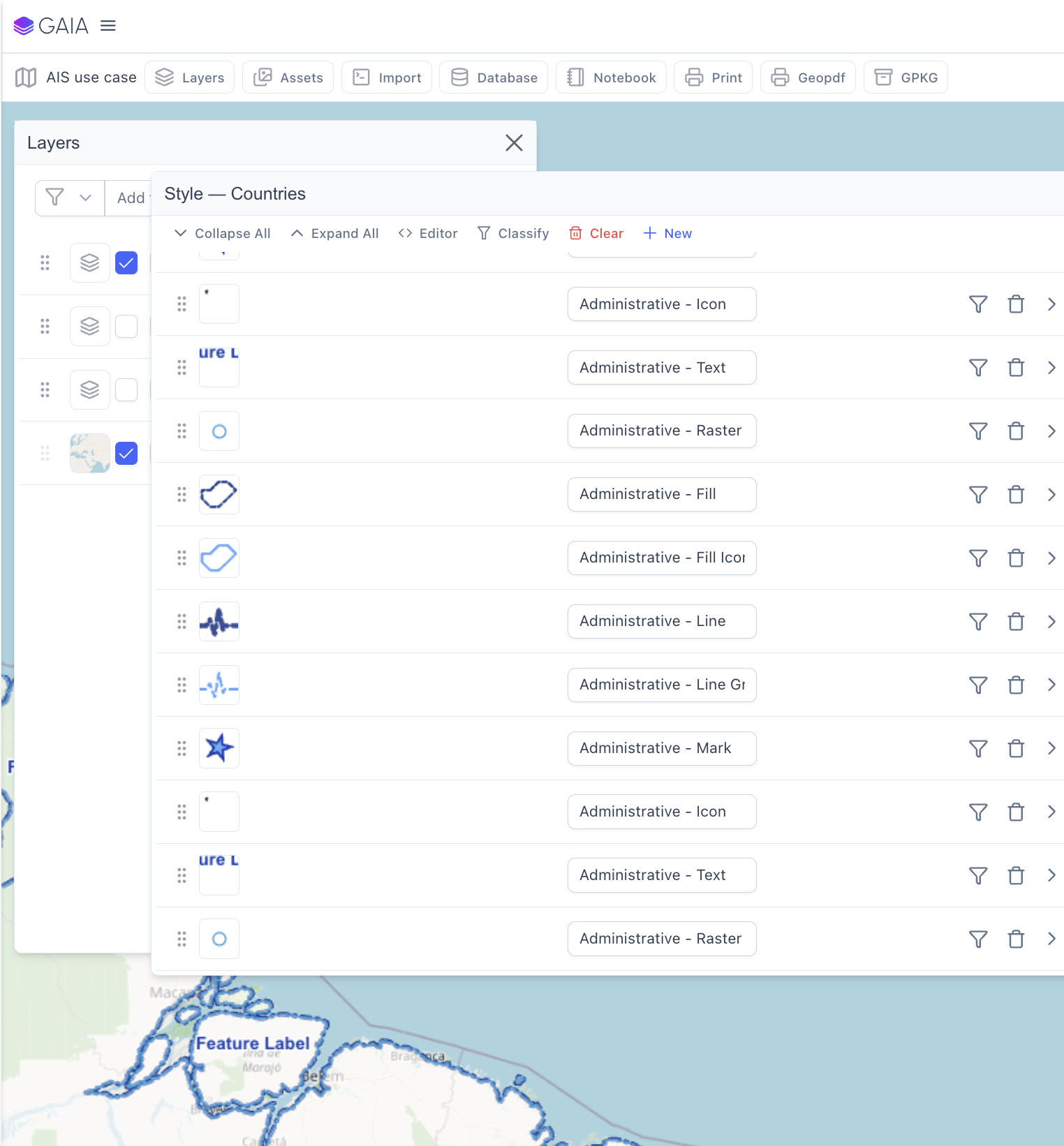The width and height of the screenshot is (1064, 1146).
Task: Click trash icon for first Administrative - Text rule
Action: 1015,368
